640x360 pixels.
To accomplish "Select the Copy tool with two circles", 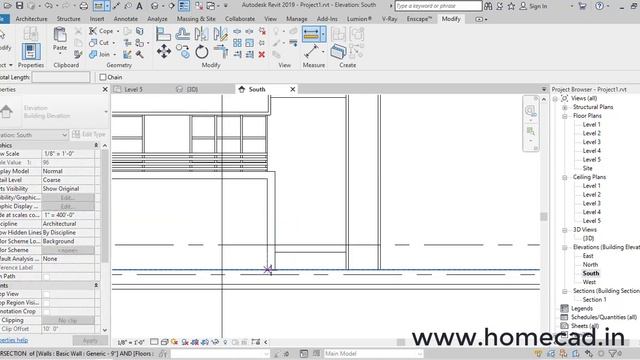I will 183,51.
